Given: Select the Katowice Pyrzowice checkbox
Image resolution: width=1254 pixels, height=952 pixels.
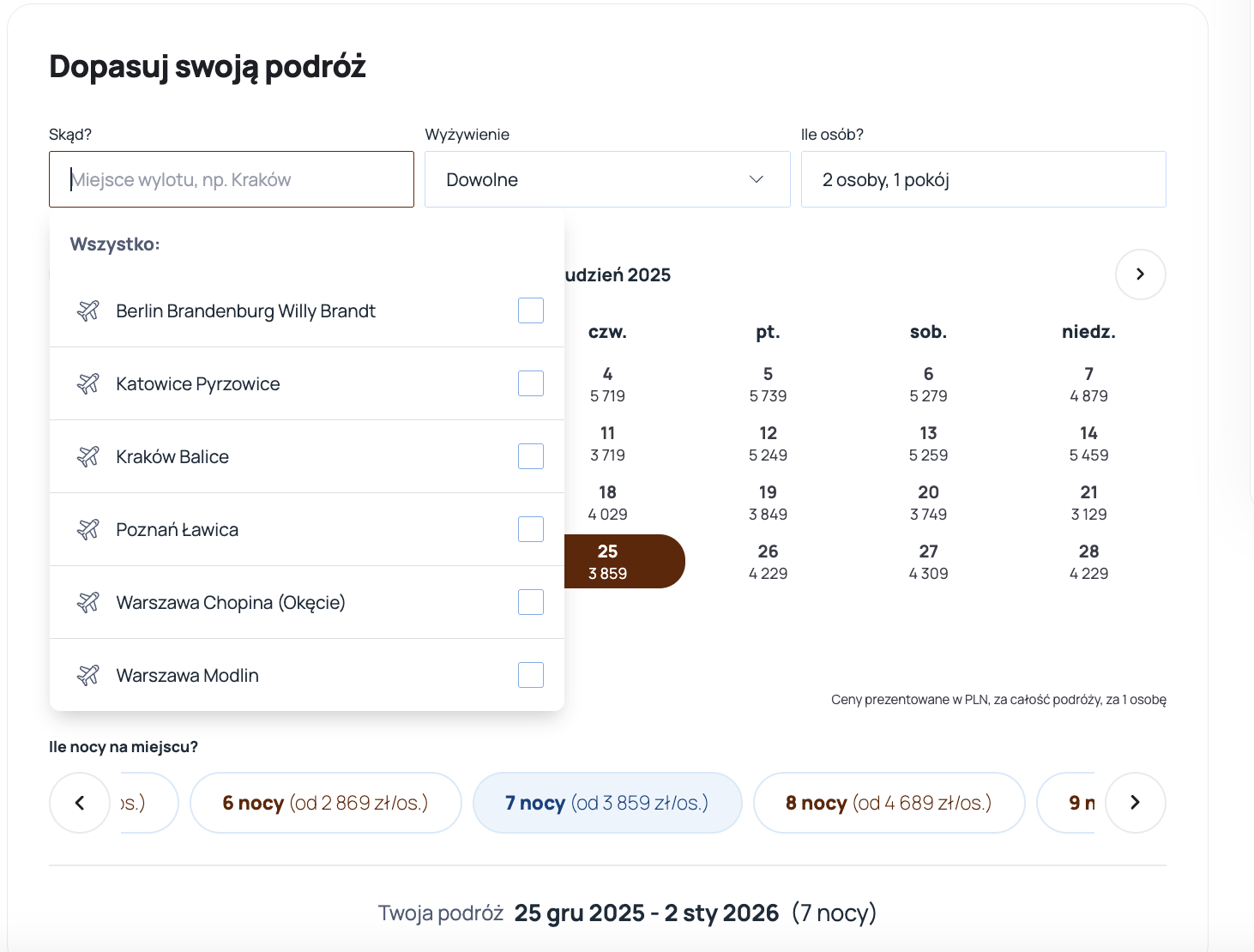Looking at the screenshot, I should pos(530,383).
